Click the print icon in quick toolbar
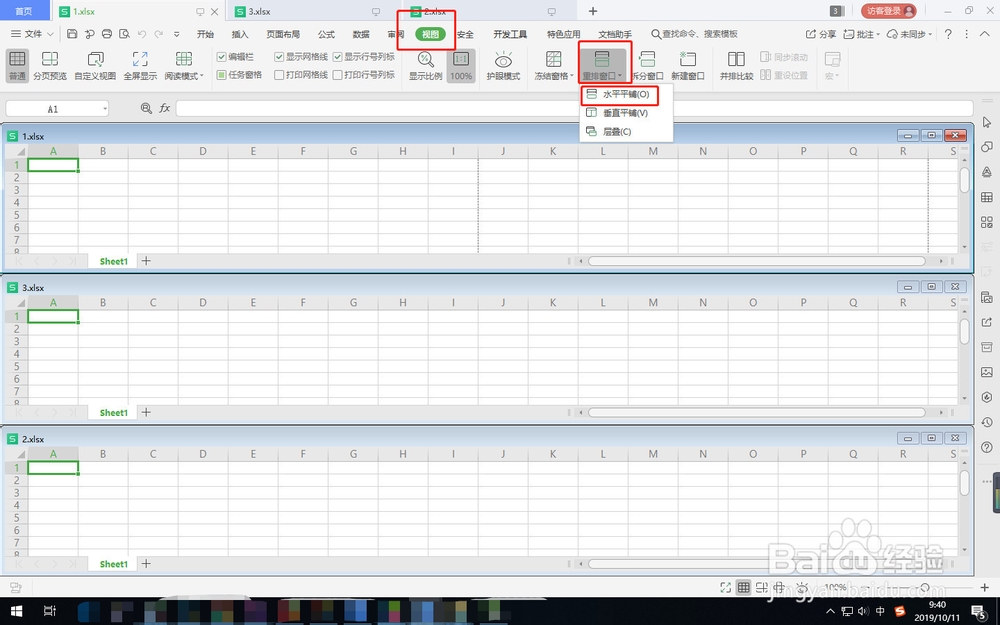The height and width of the screenshot is (625, 1000). point(107,34)
